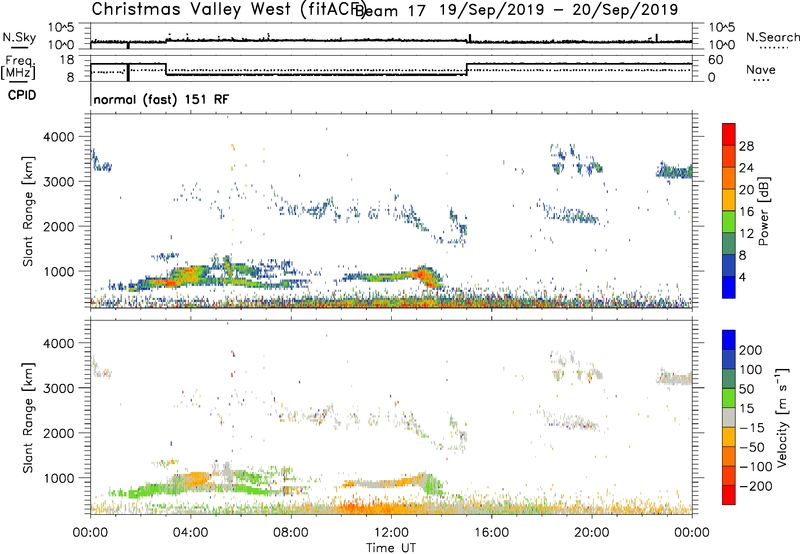Pick the yellow Power segment between 16 and 20
The height and width of the screenshot is (554, 800).
coord(729,200)
